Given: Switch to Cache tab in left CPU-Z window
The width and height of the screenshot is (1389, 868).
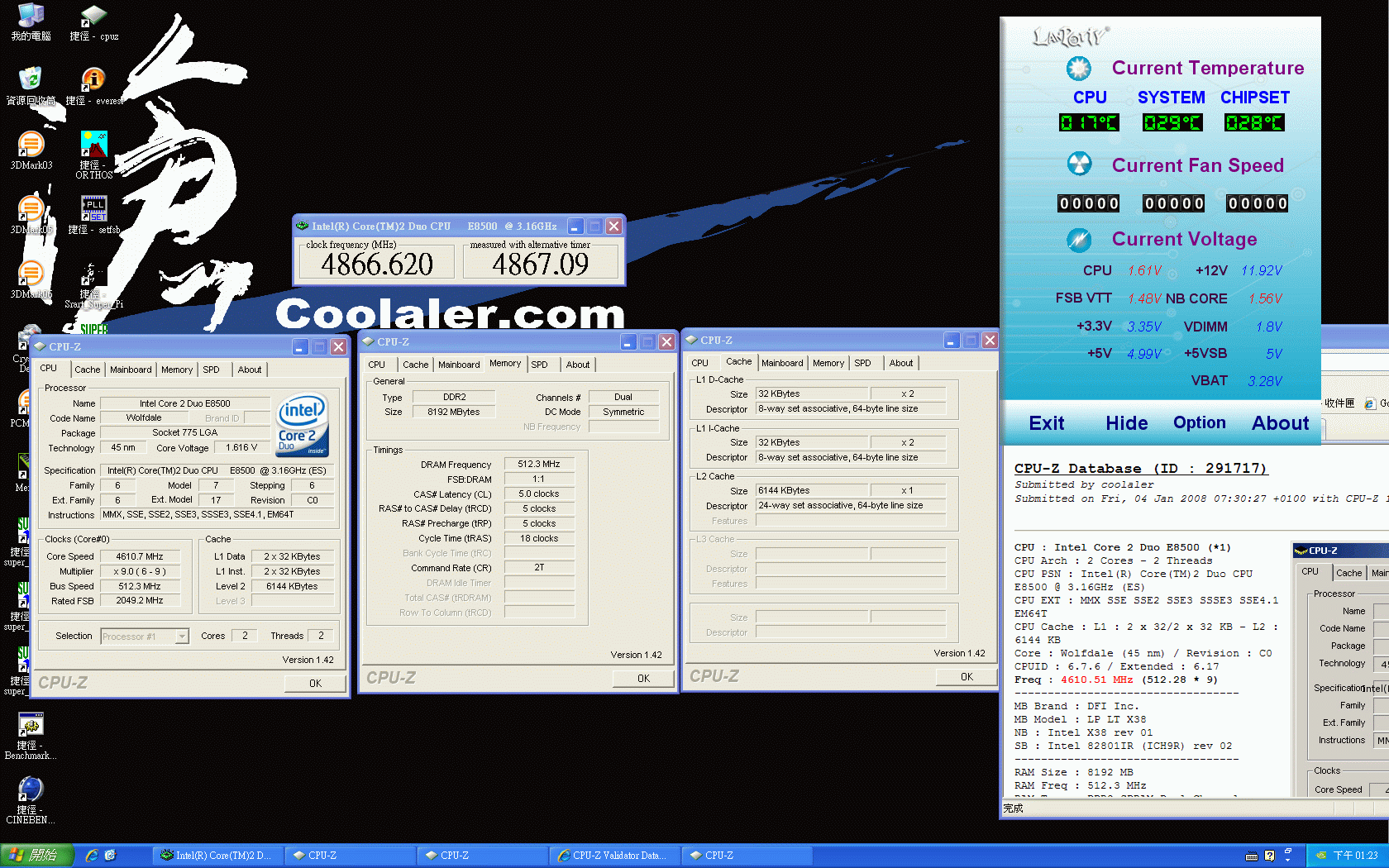Looking at the screenshot, I should (x=88, y=370).
